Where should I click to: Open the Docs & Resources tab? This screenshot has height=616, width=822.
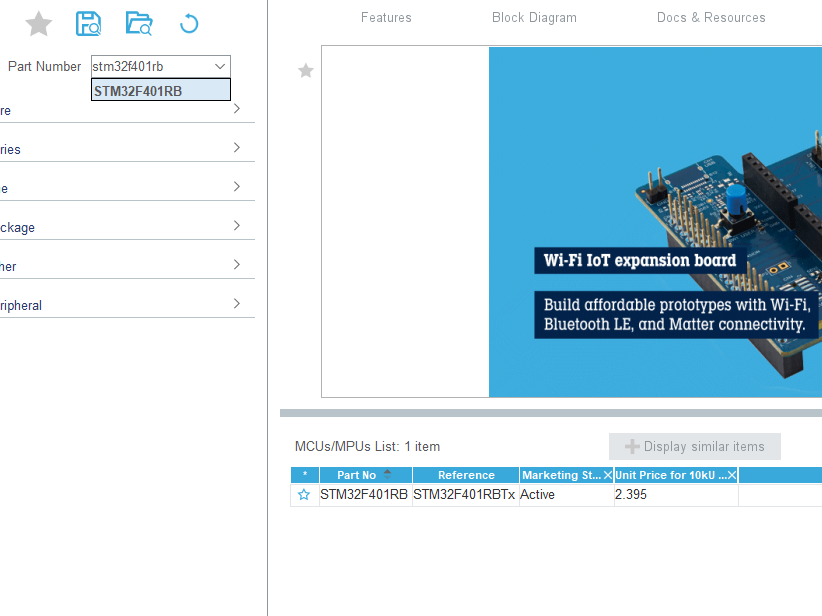(711, 17)
